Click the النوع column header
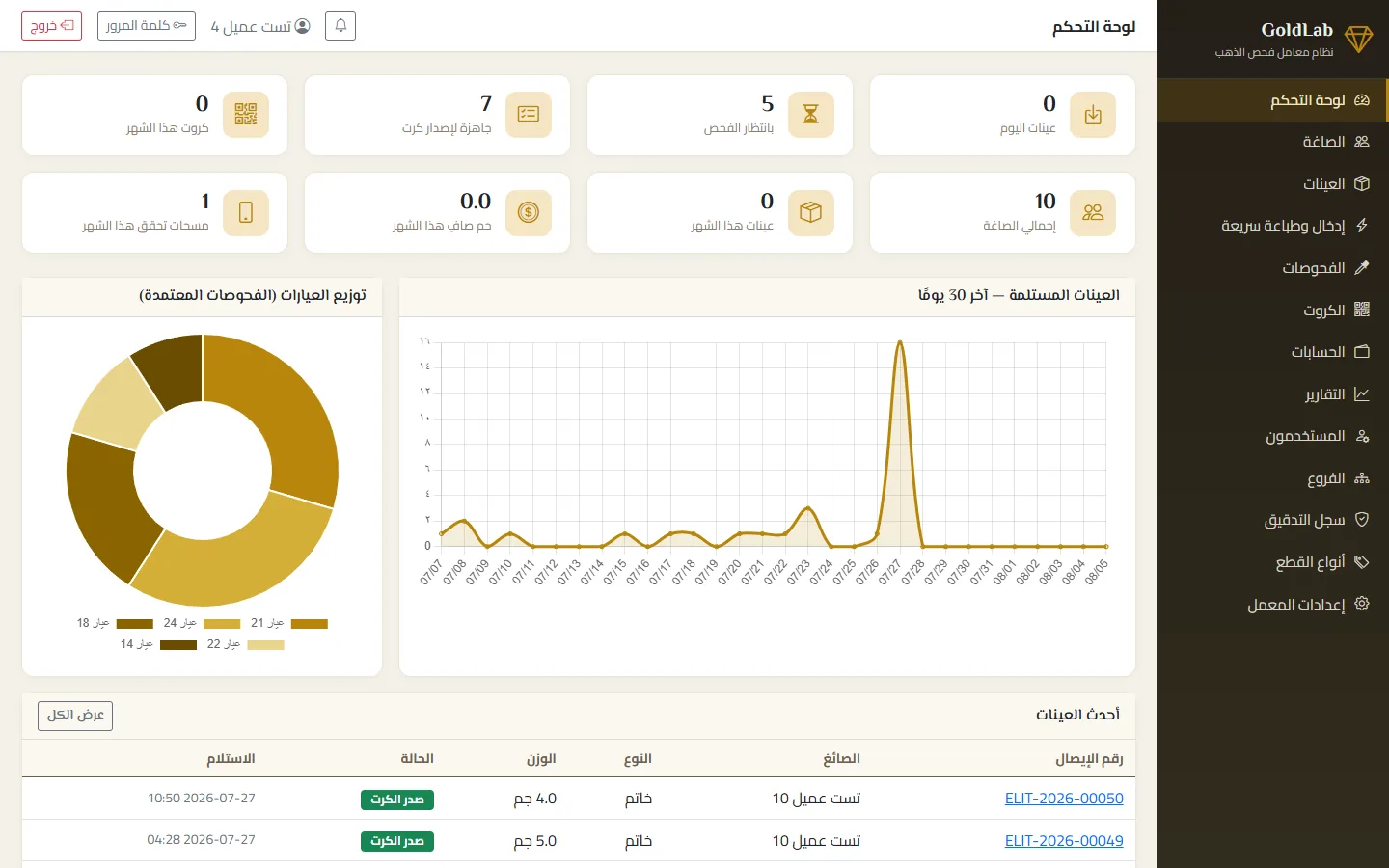Viewport: 1389px width, 868px height. click(638, 759)
